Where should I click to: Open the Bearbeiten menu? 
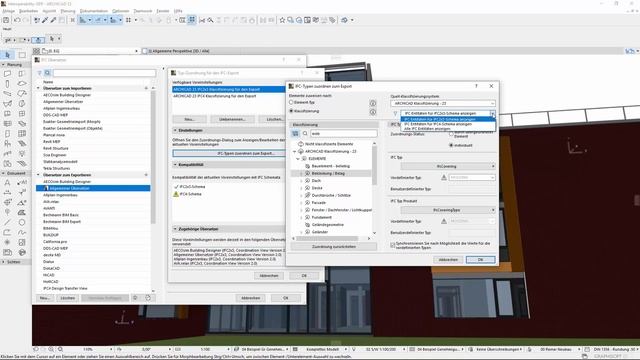pyautogui.click(x=28, y=11)
